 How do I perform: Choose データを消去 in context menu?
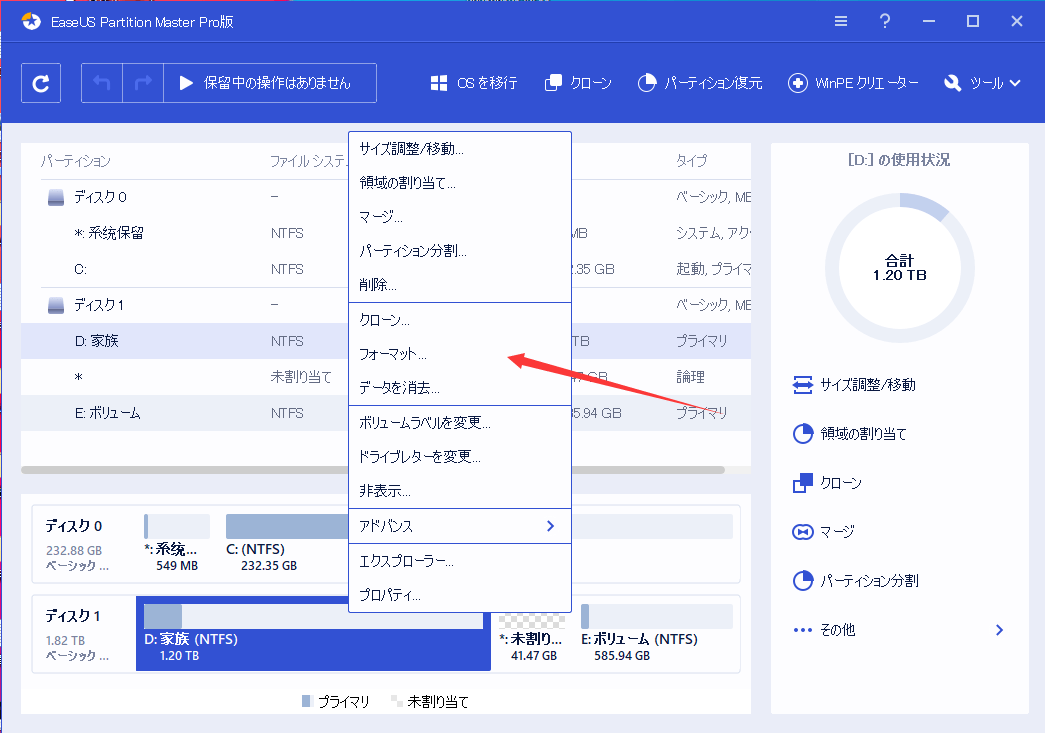[460, 388]
